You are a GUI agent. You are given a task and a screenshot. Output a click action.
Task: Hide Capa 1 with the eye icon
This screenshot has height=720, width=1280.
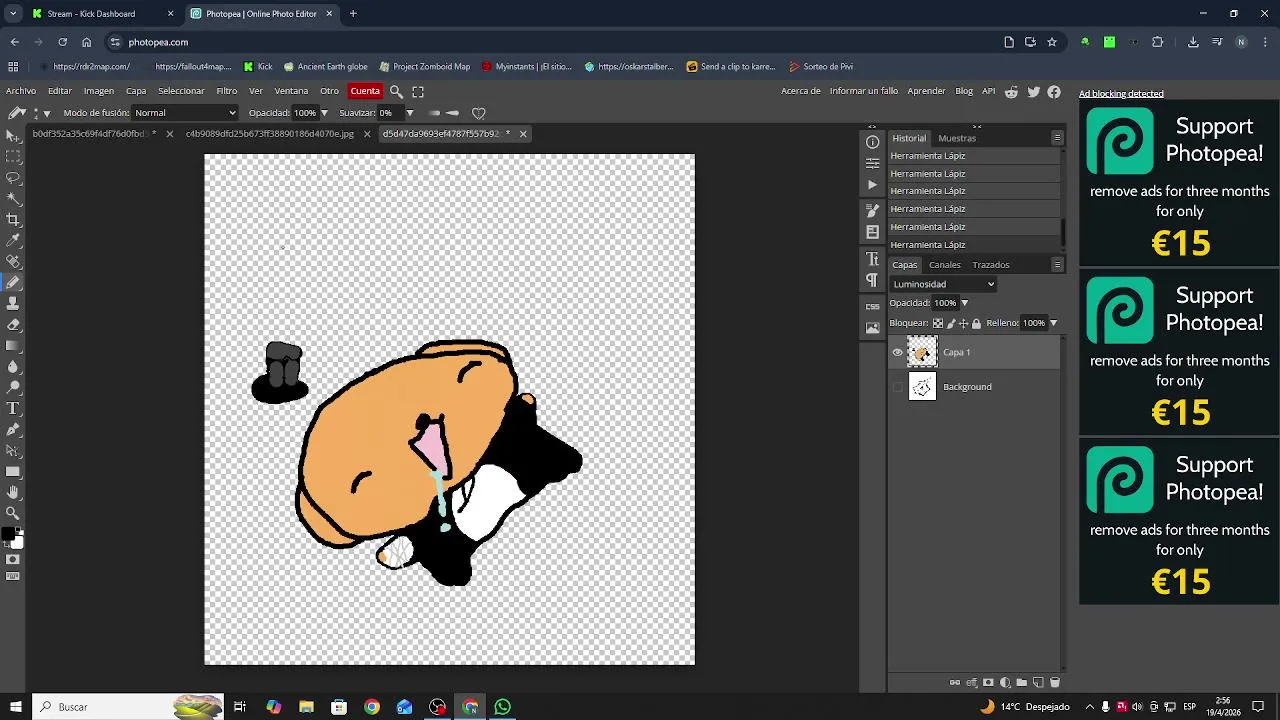click(x=897, y=352)
